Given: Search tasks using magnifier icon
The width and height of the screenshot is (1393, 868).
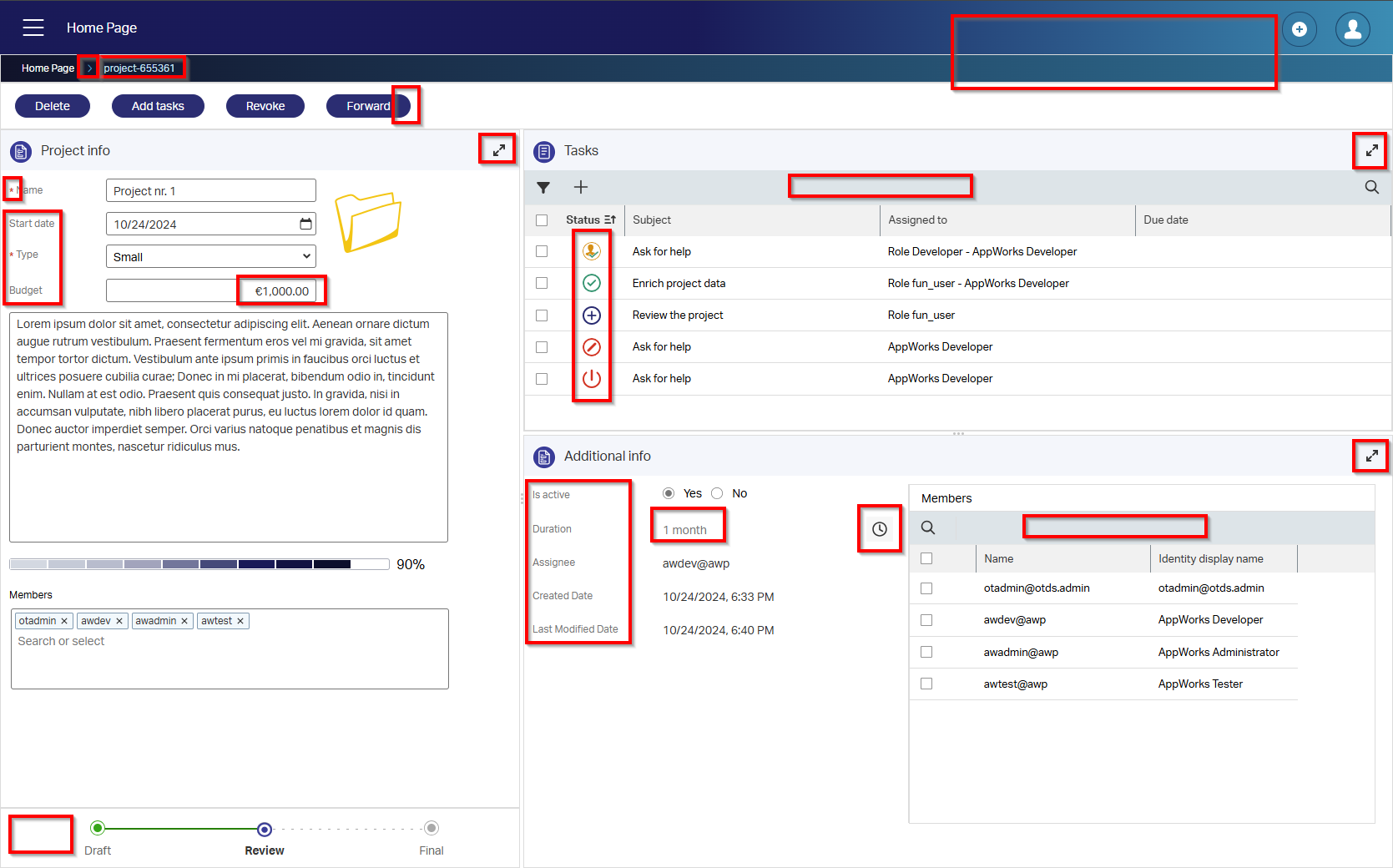Looking at the screenshot, I should 1371,188.
